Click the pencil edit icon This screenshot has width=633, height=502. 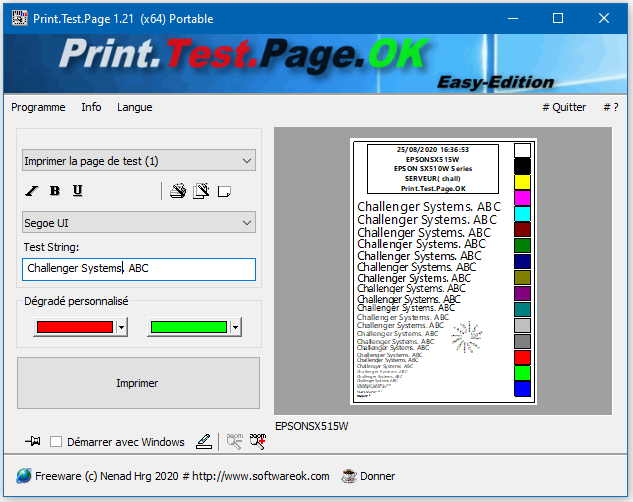tap(204, 441)
